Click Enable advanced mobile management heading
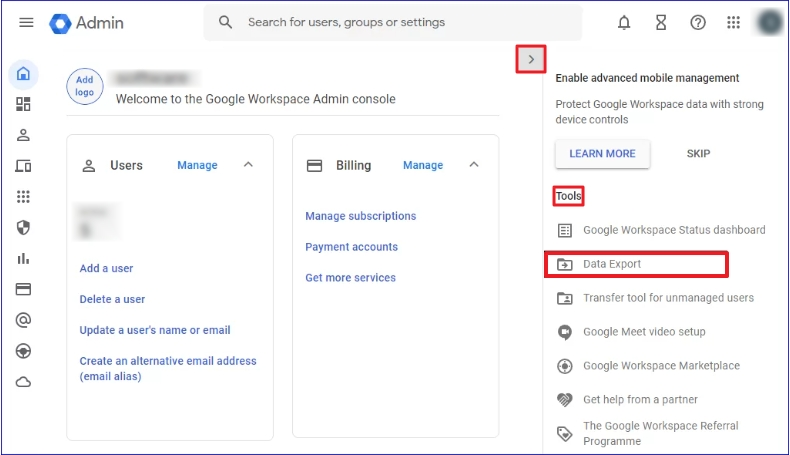The width and height of the screenshot is (790, 455). [x=647, y=78]
